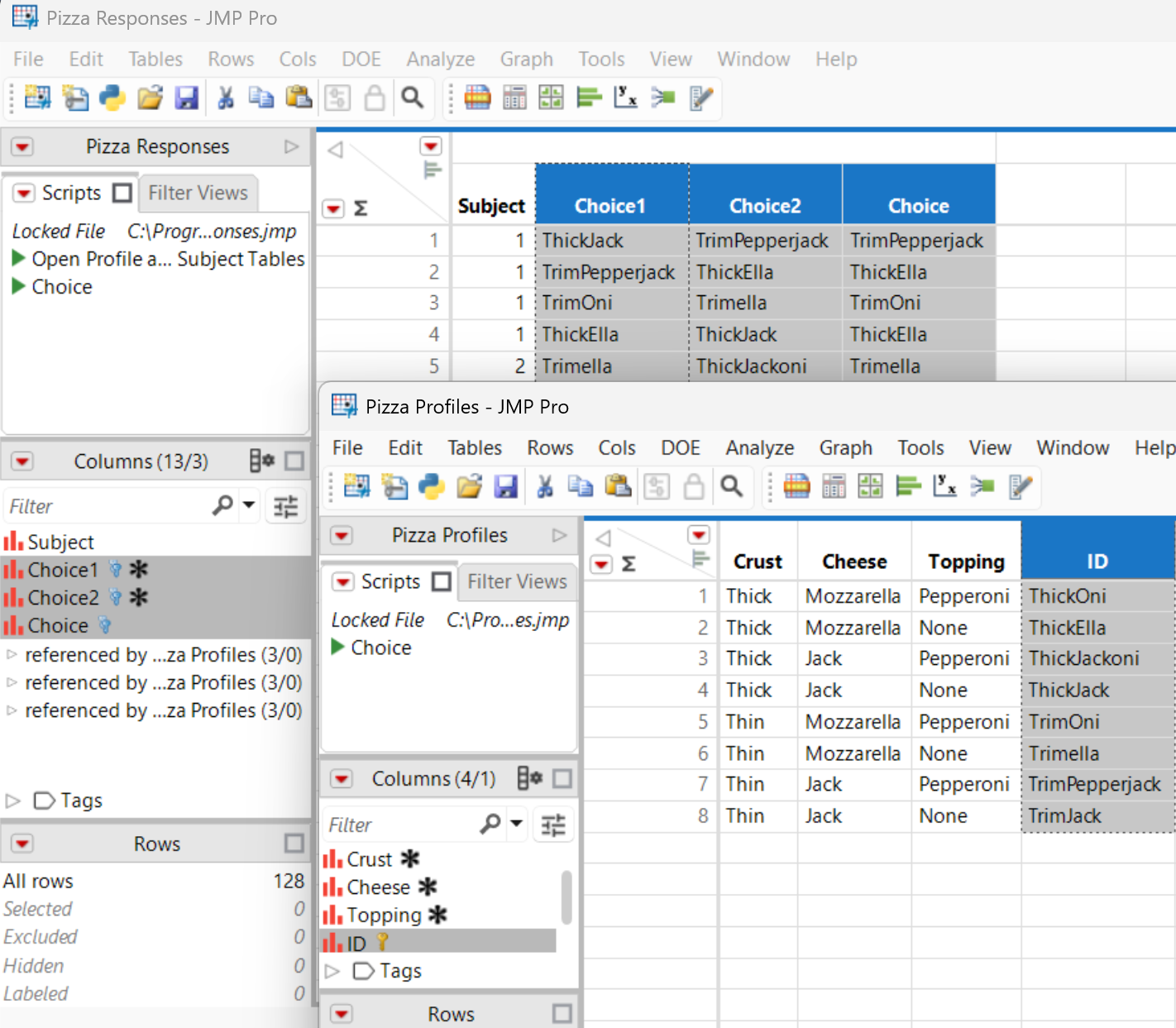Toggle the Scripts checkbox in Pizza Responses panel

(x=122, y=193)
